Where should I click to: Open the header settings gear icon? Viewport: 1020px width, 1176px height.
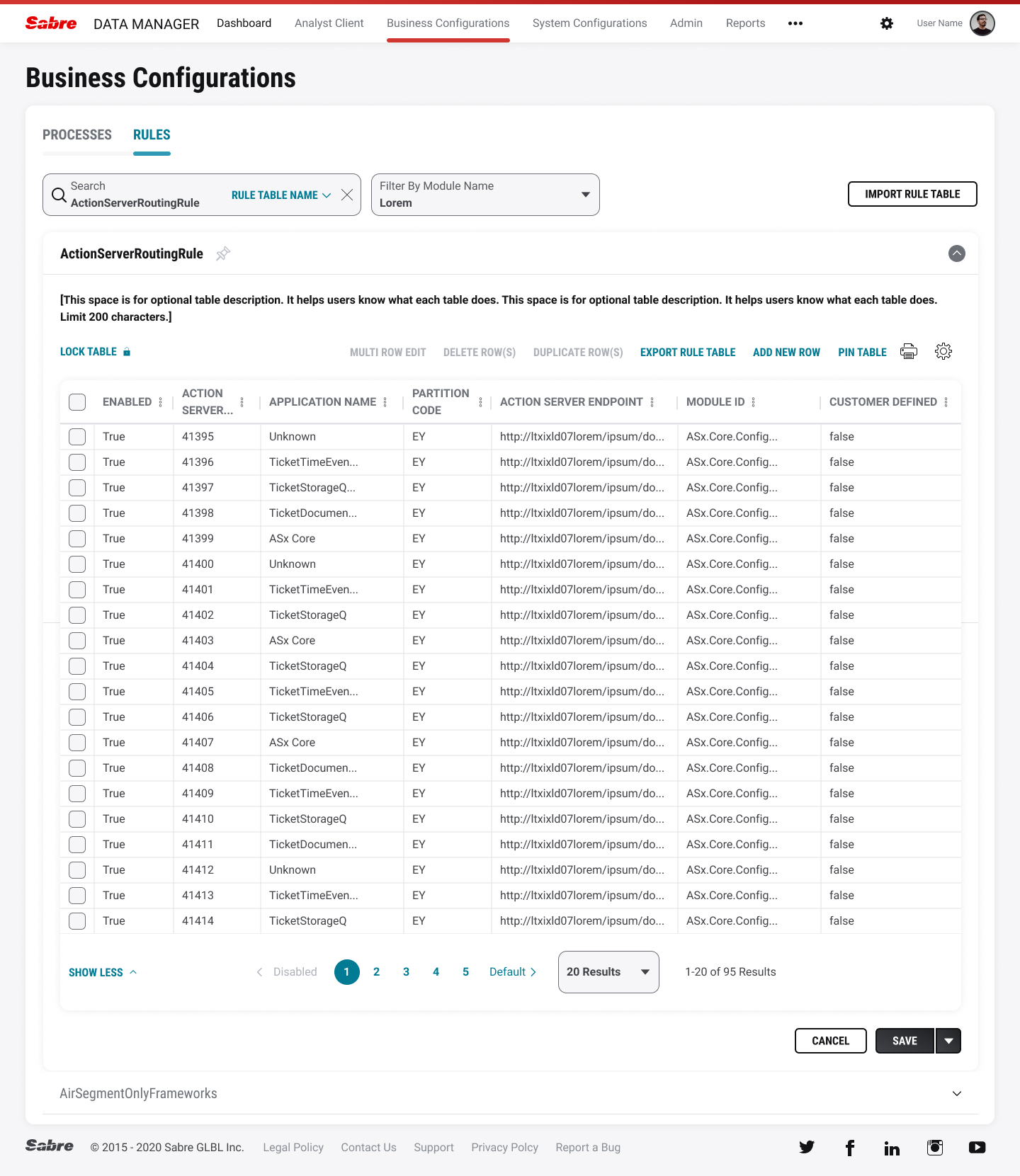pyautogui.click(x=886, y=23)
